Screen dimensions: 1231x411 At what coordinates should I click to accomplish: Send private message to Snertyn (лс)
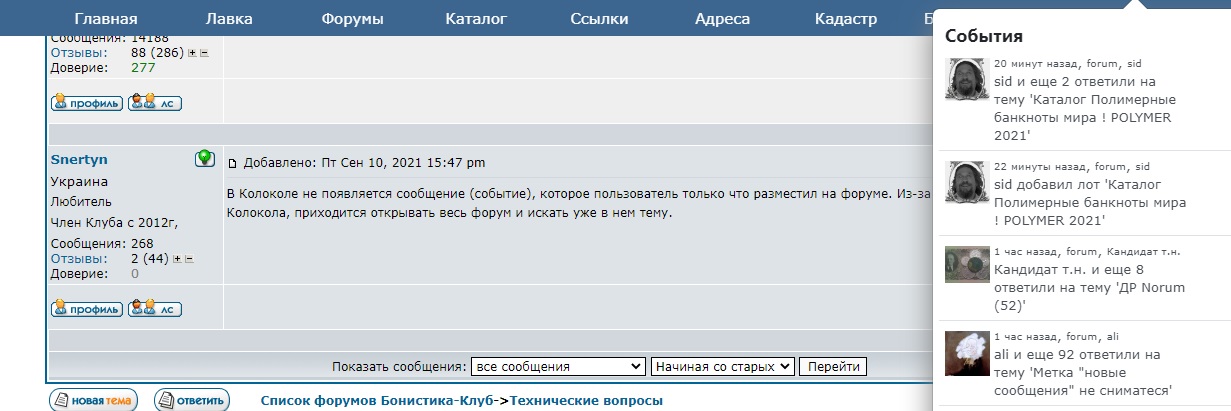click(155, 309)
